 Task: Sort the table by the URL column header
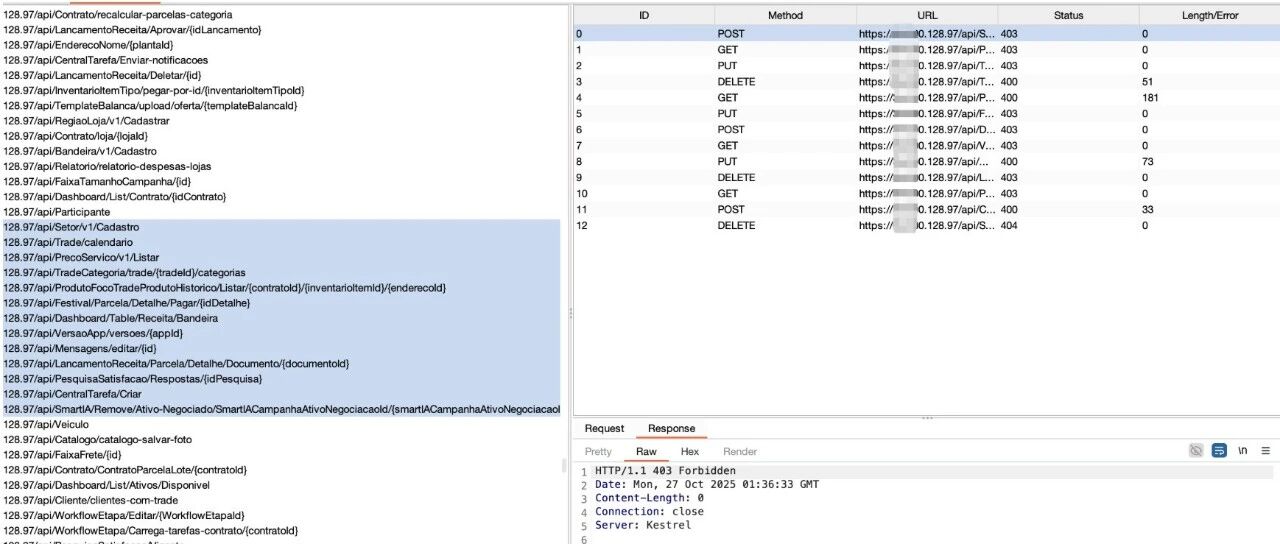[927, 15]
